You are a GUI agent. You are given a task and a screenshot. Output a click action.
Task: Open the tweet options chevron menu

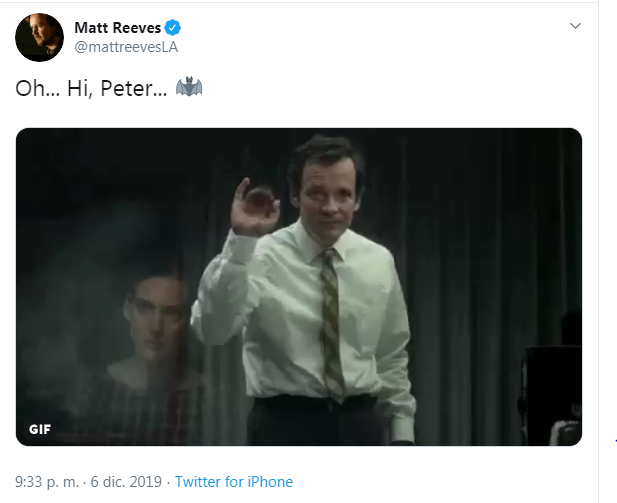point(575,25)
